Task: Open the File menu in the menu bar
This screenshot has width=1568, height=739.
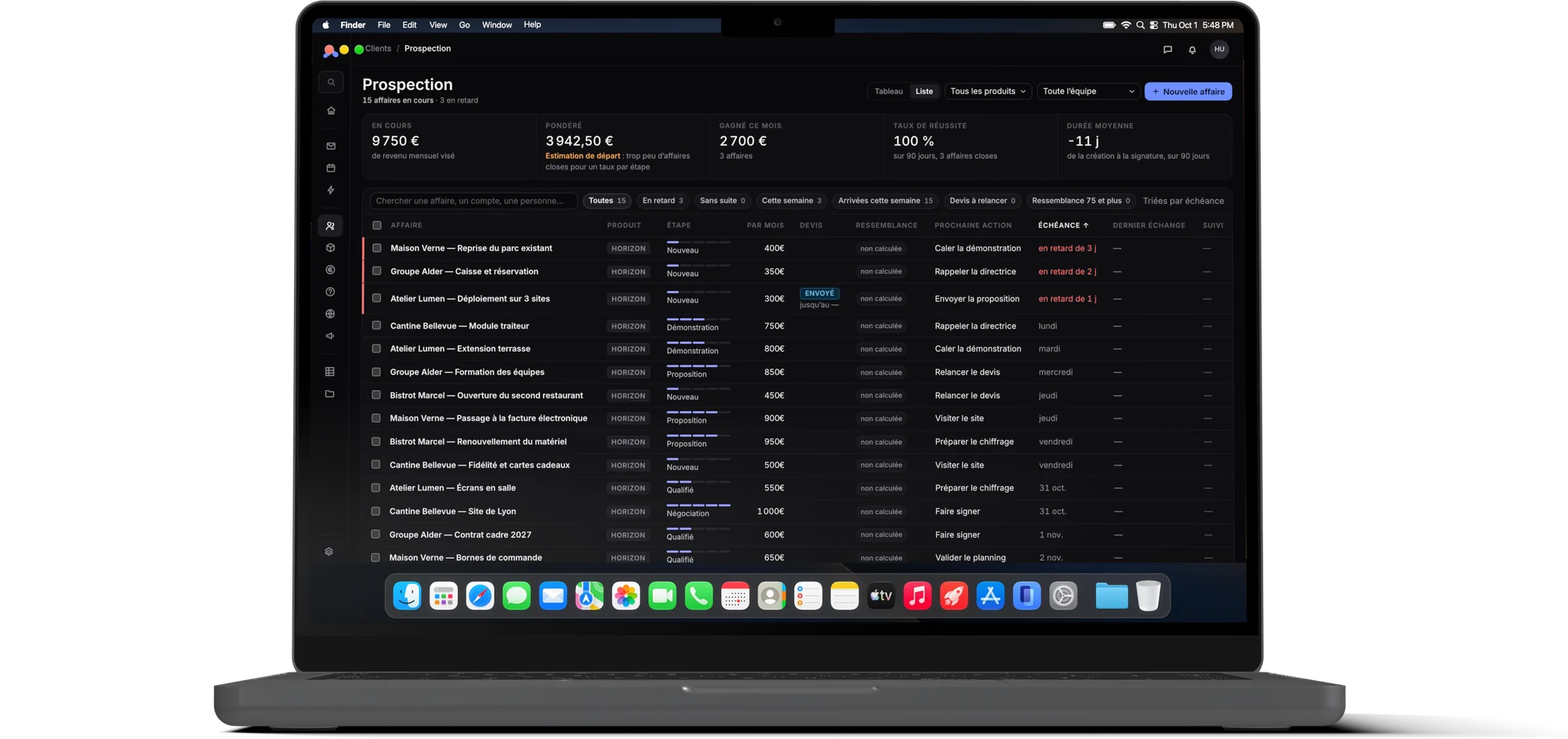Action: 384,25
